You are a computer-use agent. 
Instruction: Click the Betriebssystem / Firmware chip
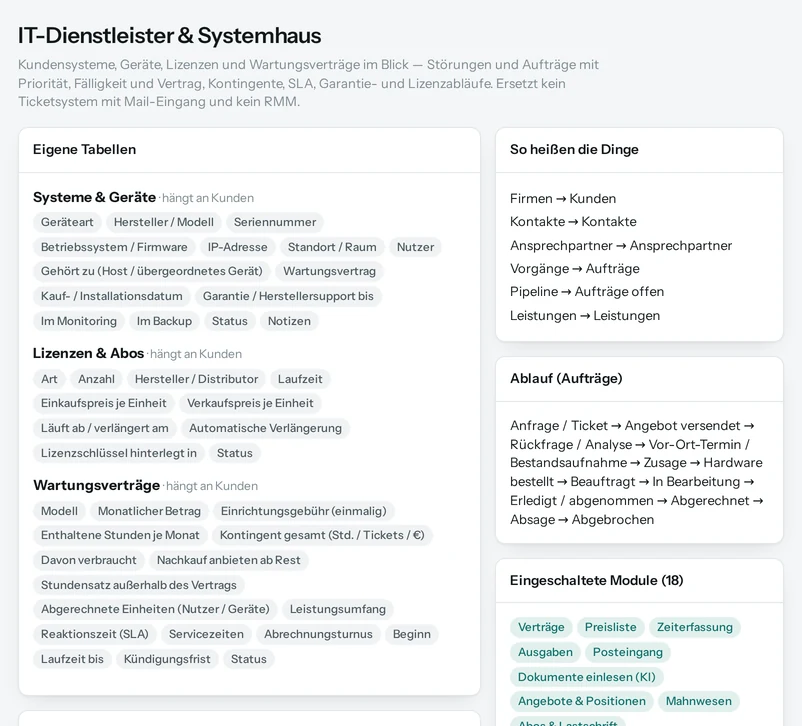tap(114, 247)
